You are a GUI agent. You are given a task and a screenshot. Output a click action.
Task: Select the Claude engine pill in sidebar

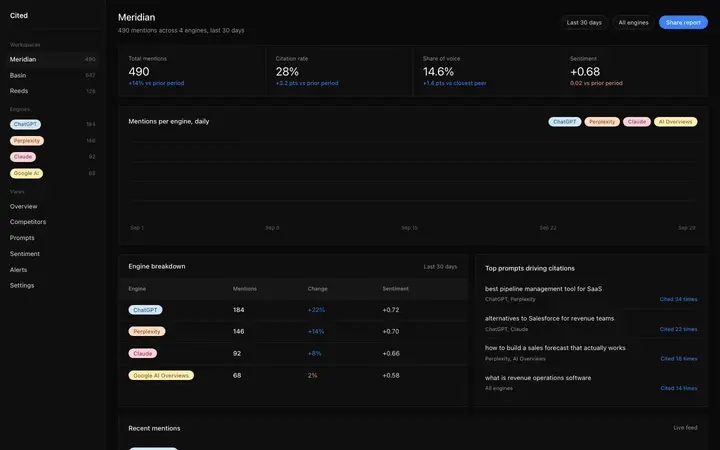pos(23,157)
